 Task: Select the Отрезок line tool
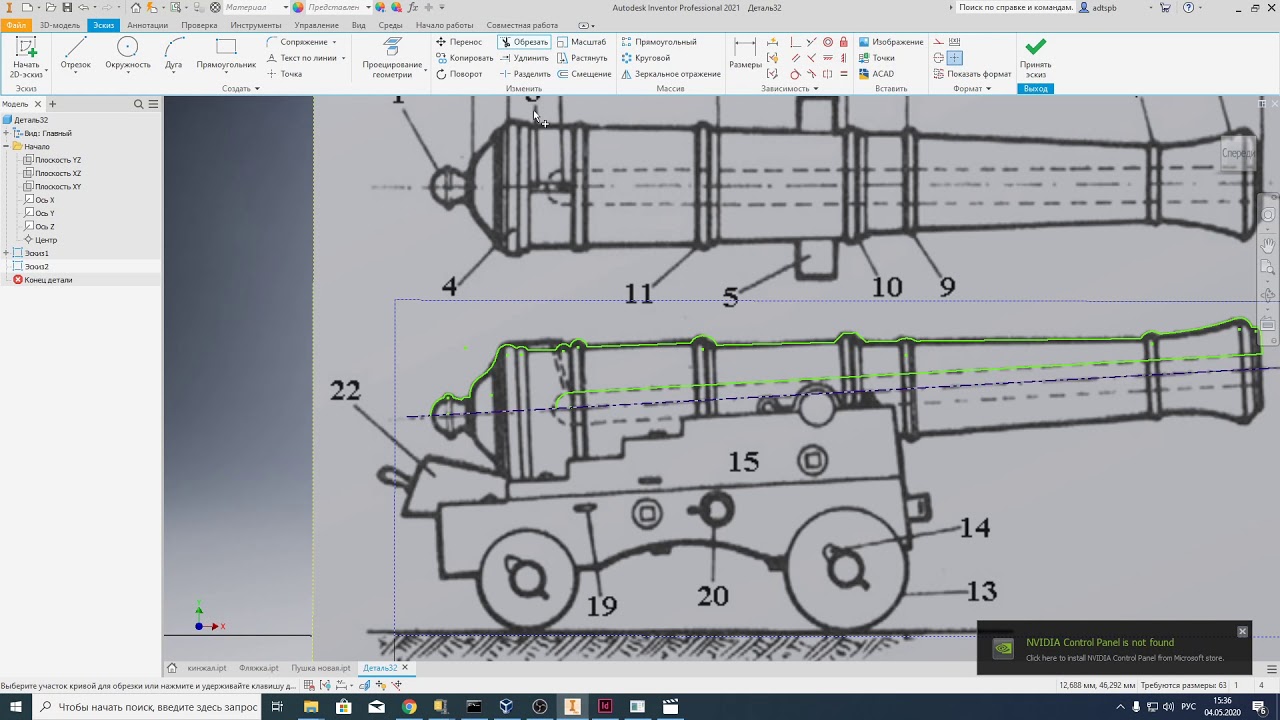75,56
